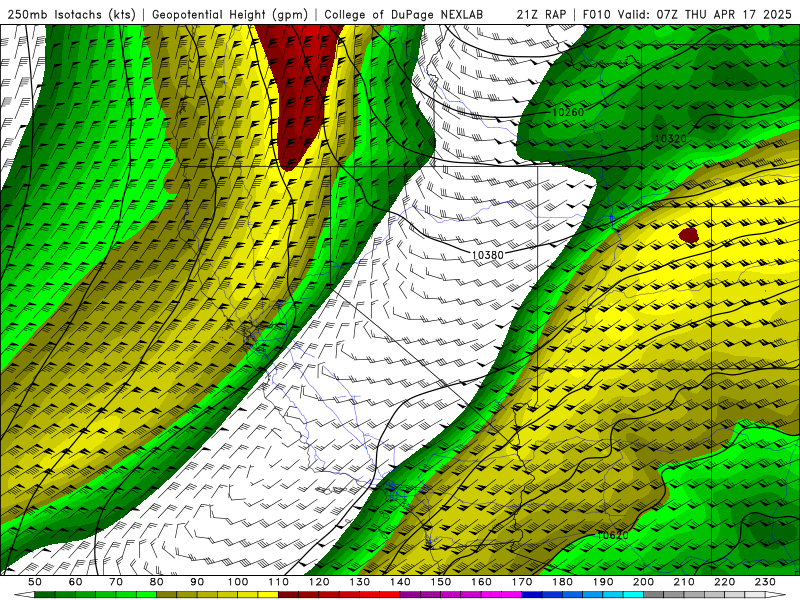Viewport: 800px width, 600px height.
Task: Click the 200 label on the color scale
Action: [644, 582]
